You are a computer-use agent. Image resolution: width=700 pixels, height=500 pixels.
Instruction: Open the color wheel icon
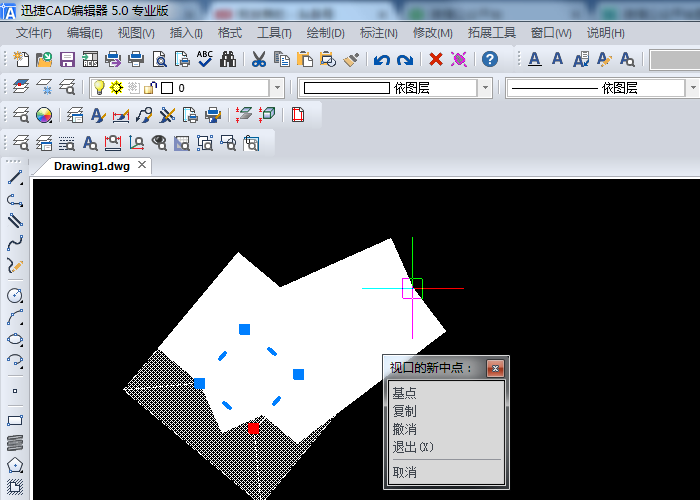click(x=44, y=115)
